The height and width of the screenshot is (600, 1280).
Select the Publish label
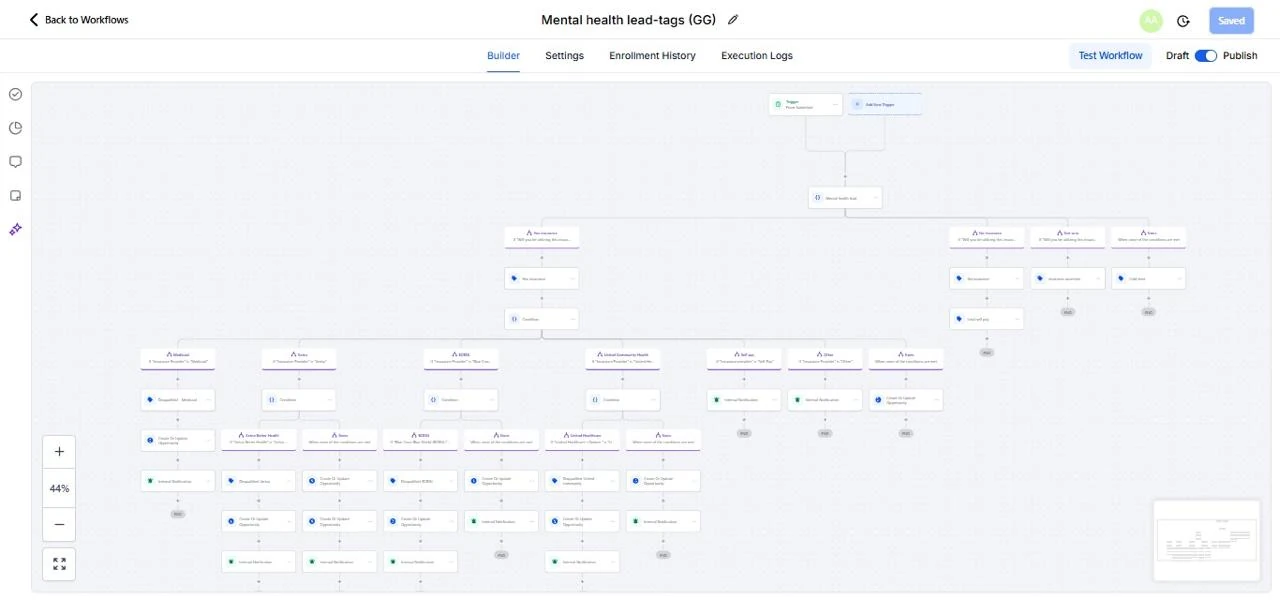1240,56
